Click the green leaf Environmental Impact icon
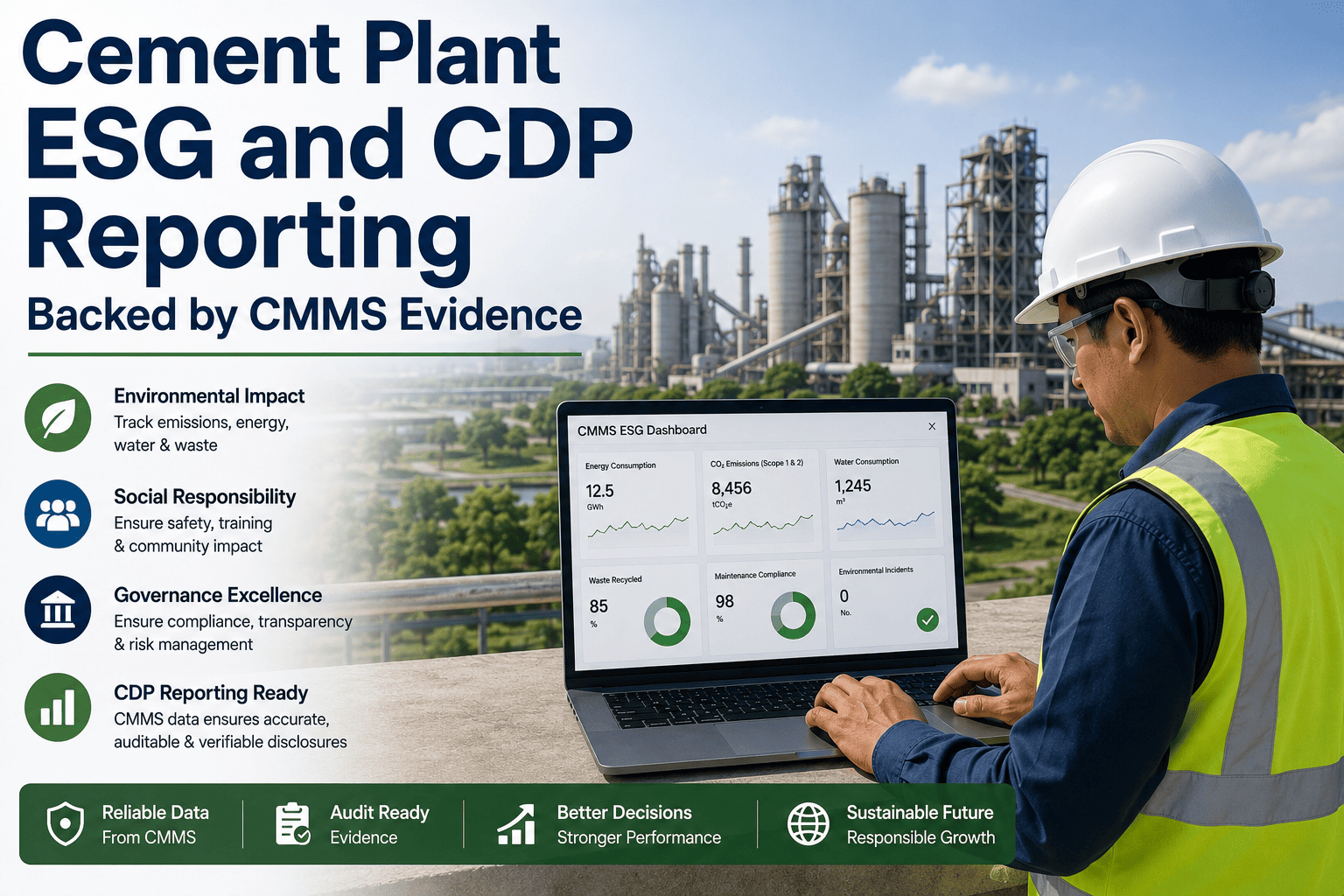This screenshot has width=1344, height=896. [x=58, y=417]
